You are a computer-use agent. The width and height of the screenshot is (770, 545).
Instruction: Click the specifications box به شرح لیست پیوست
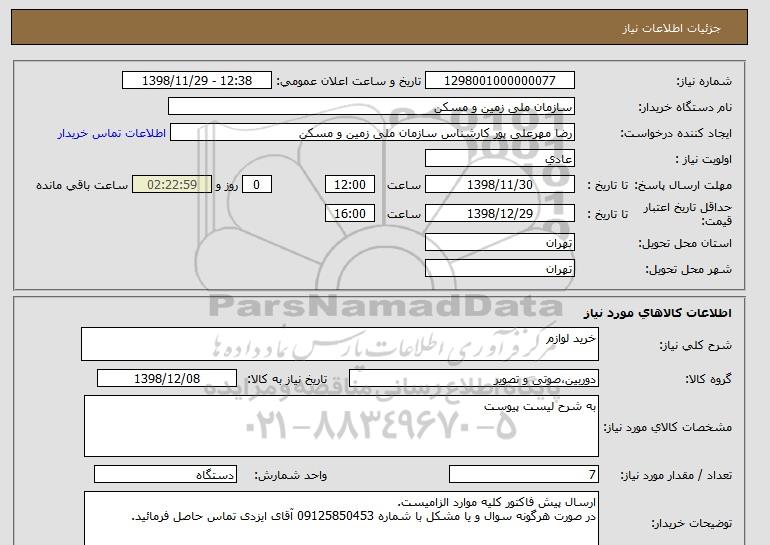341,426
